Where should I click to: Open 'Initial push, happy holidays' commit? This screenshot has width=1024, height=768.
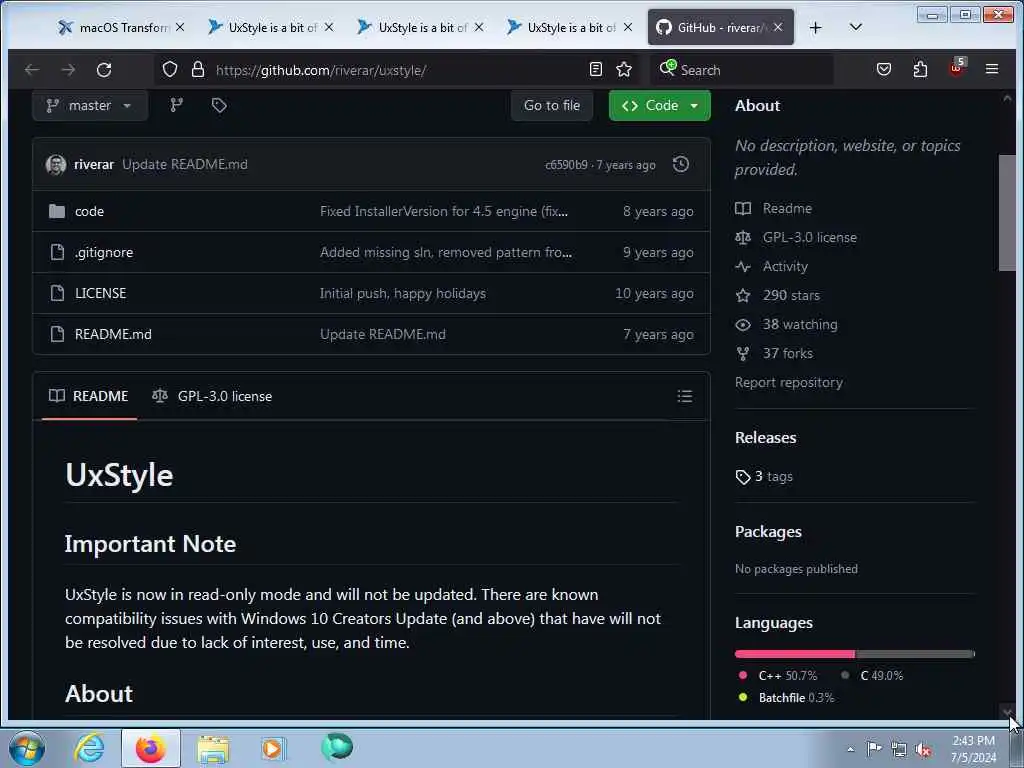click(403, 294)
